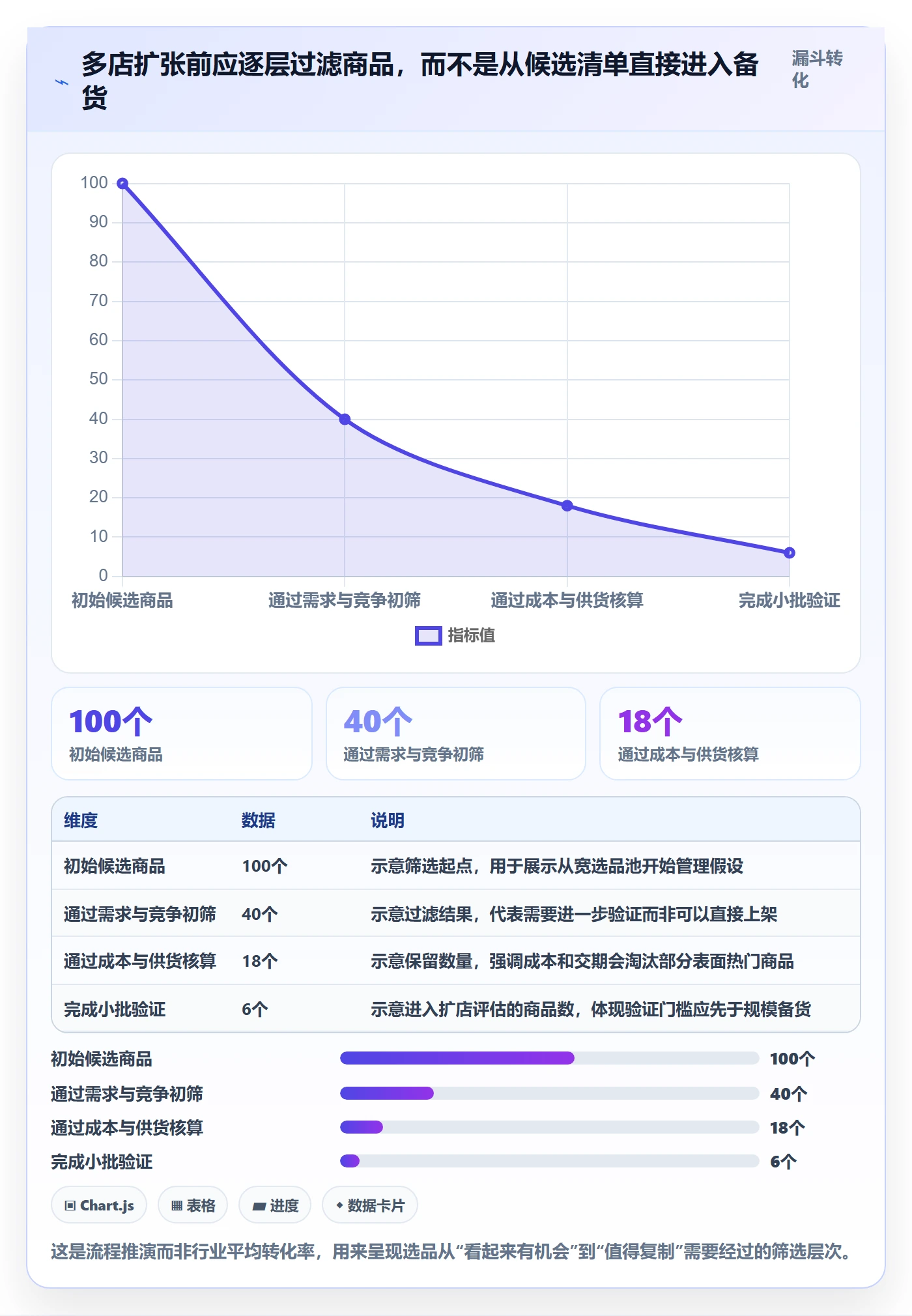
Task: Click the 说明 table column header
Action: [x=388, y=820]
